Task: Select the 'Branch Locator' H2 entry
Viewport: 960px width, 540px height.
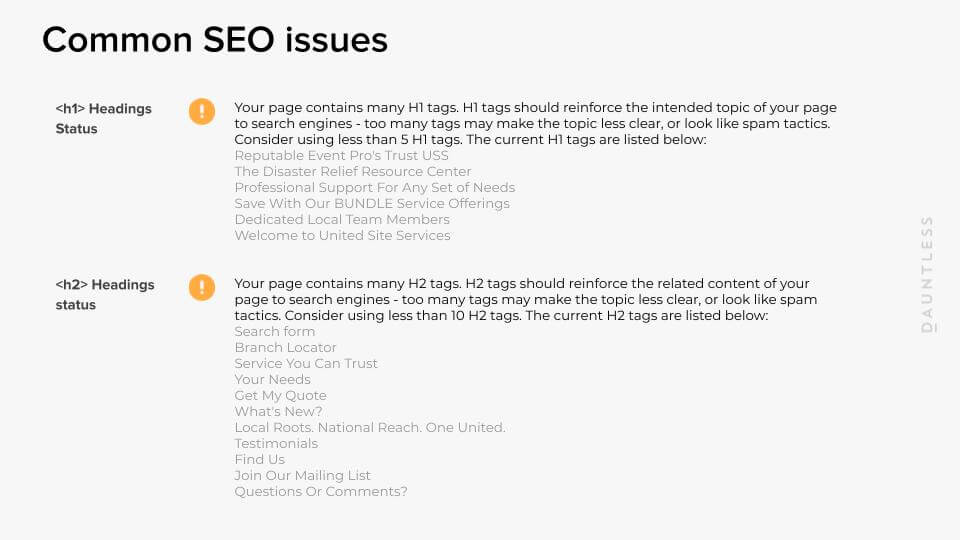Action: [285, 348]
